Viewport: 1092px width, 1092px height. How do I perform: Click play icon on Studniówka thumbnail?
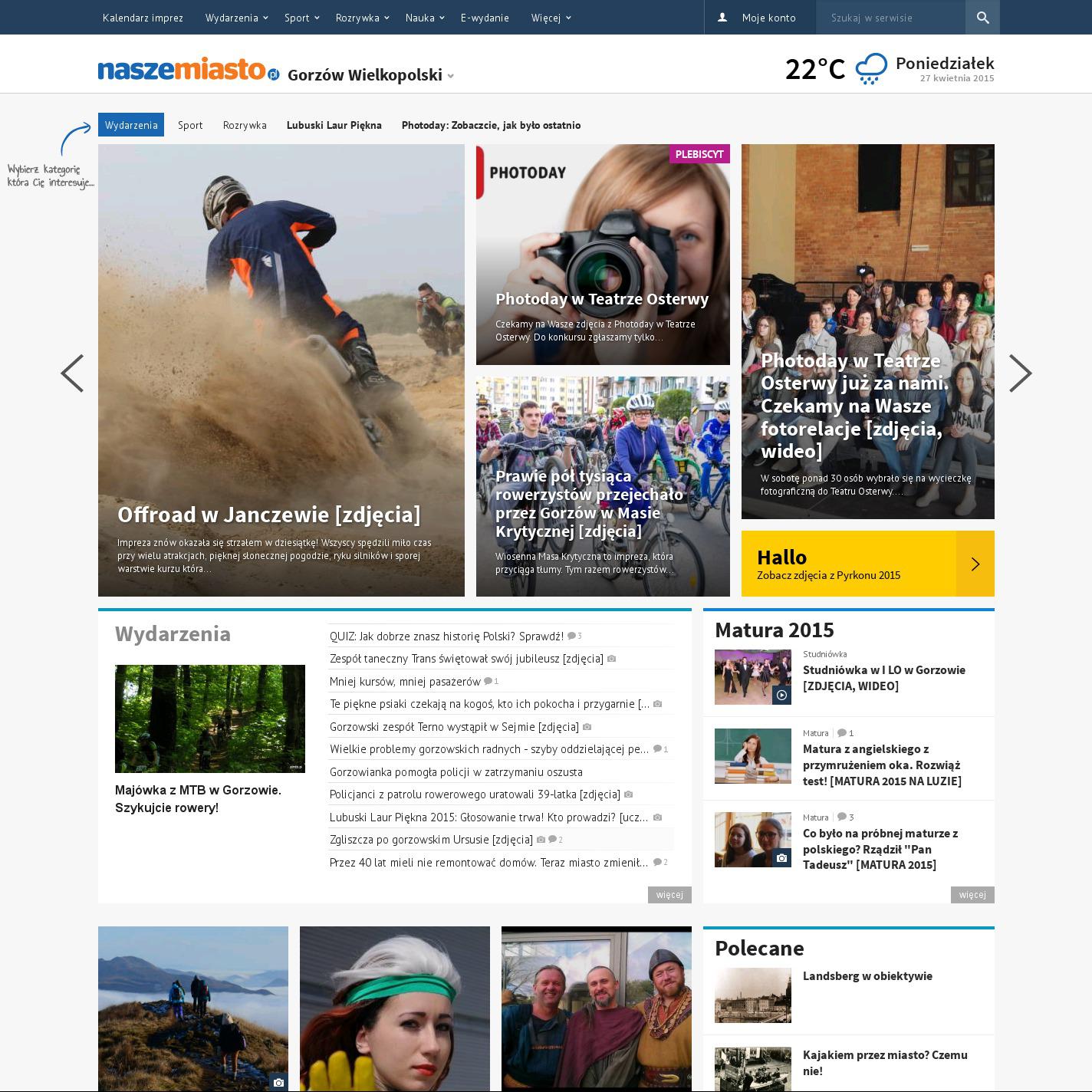tap(781, 695)
